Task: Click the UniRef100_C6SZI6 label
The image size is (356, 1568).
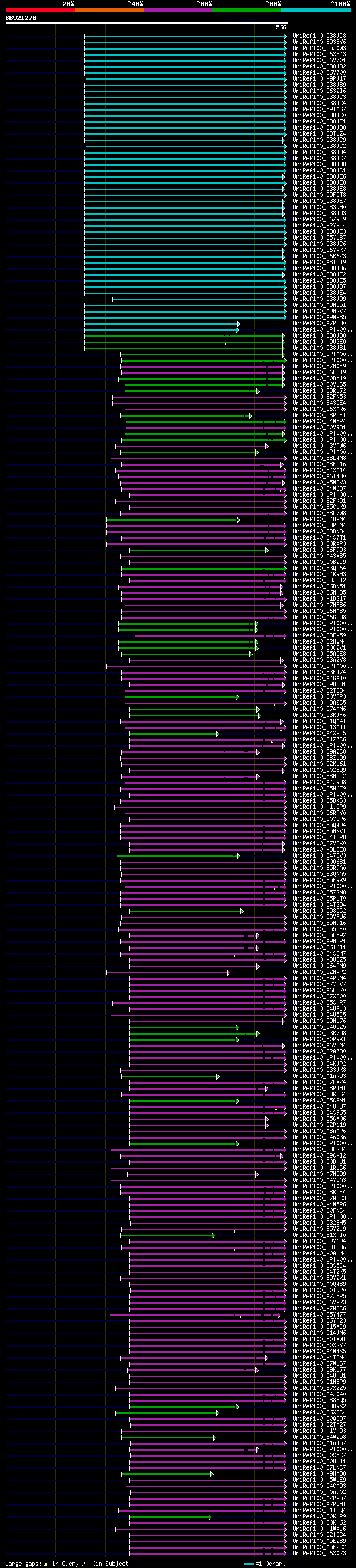Action: [x=319, y=91]
